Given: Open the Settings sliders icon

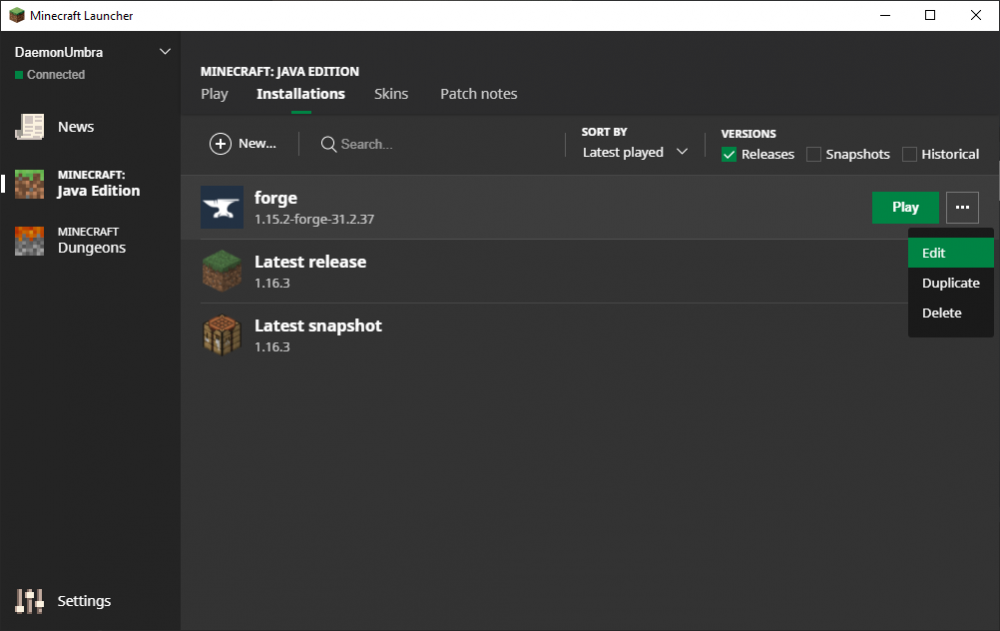Looking at the screenshot, I should [x=29, y=601].
